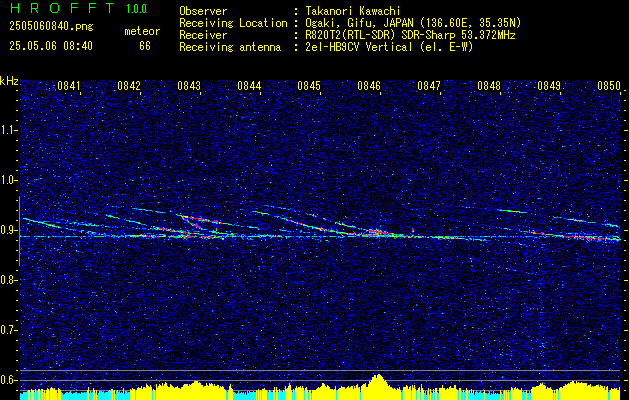Click the kHz axis unit label
Screen dimensions: 629x400
(x=9, y=82)
